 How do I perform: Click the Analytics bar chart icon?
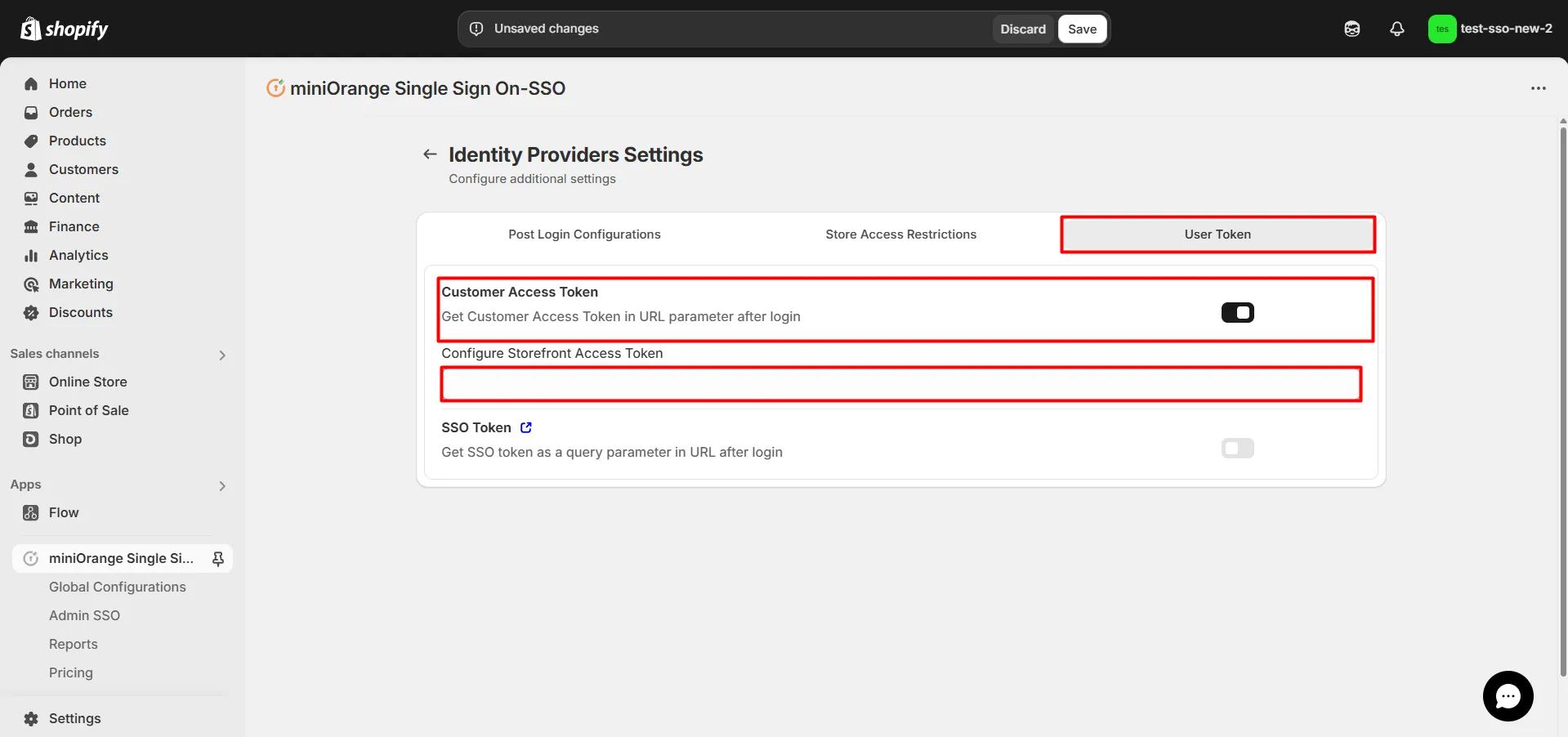[31, 255]
